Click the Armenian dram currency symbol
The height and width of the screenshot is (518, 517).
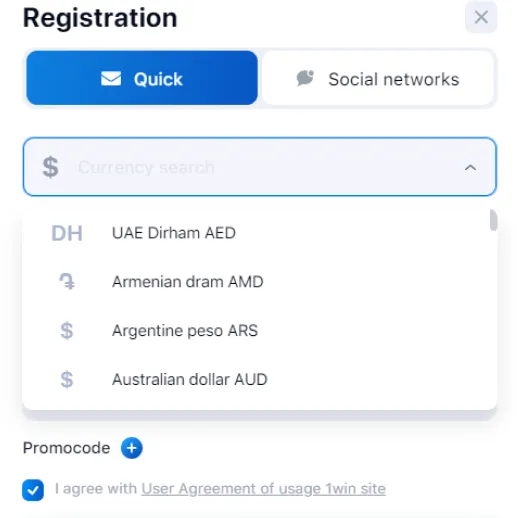pyautogui.click(x=67, y=282)
